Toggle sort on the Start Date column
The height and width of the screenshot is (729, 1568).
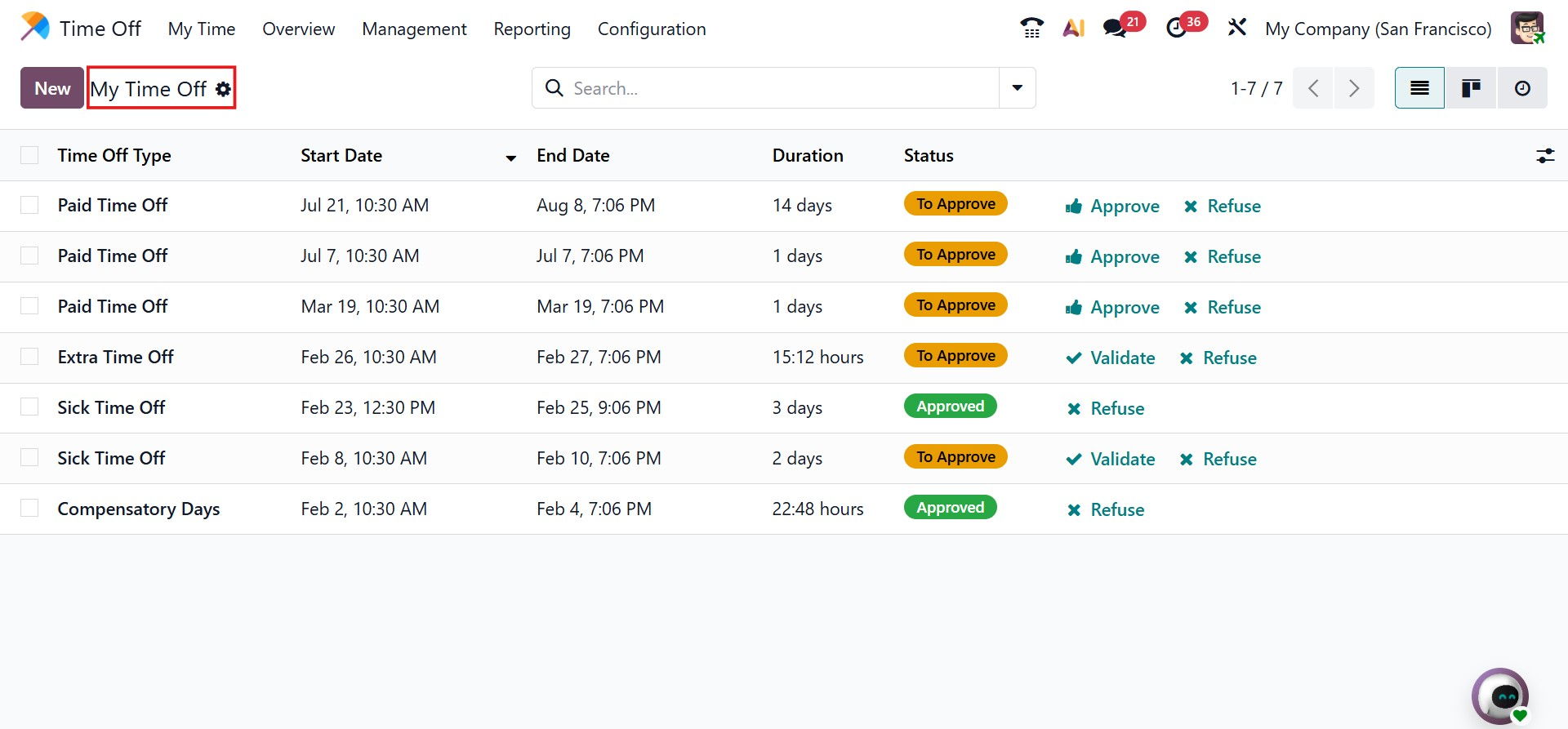(341, 156)
